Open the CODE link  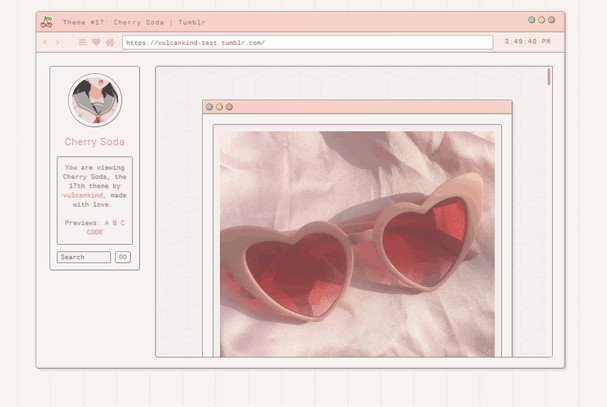94,232
